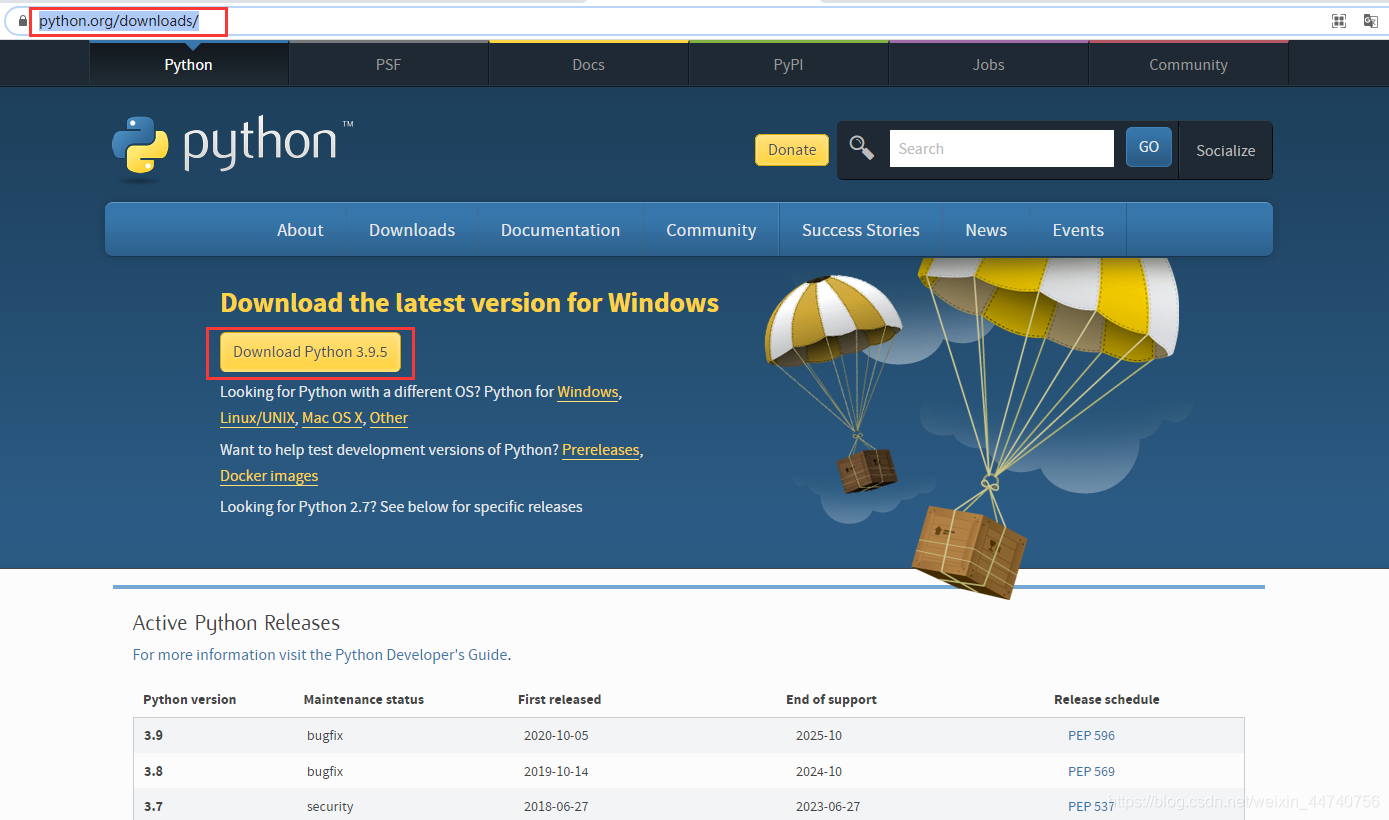Screen dimensions: 1389x820
Task: Click the translate page icon
Action: tap(1371, 21)
